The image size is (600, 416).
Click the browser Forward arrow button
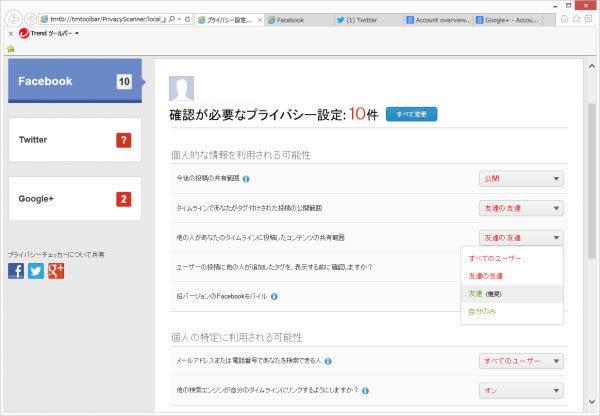click(x=31, y=19)
